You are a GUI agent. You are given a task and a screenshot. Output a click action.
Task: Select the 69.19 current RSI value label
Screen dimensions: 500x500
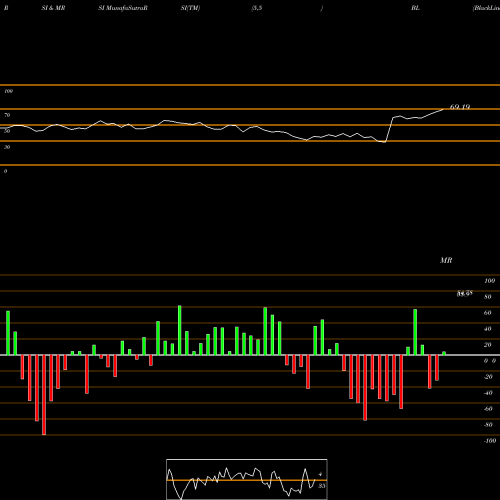pyautogui.click(x=460, y=107)
